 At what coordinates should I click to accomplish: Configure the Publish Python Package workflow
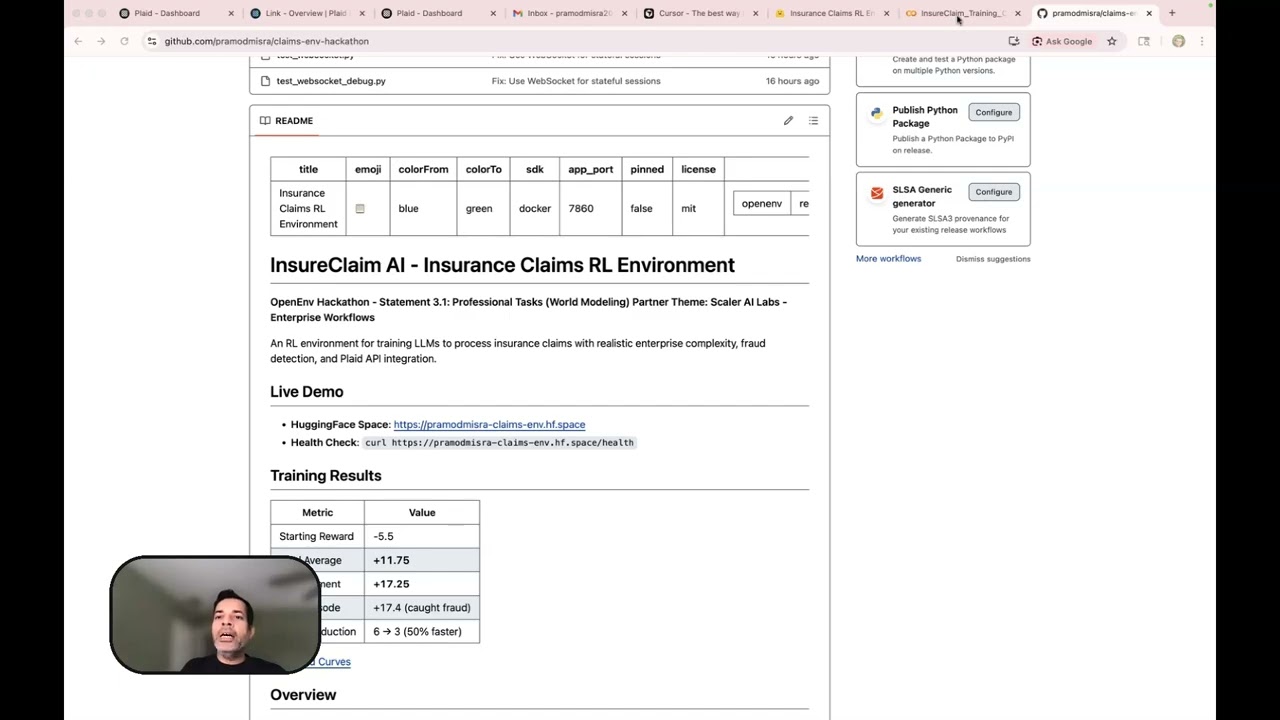(x=993, y=112)
